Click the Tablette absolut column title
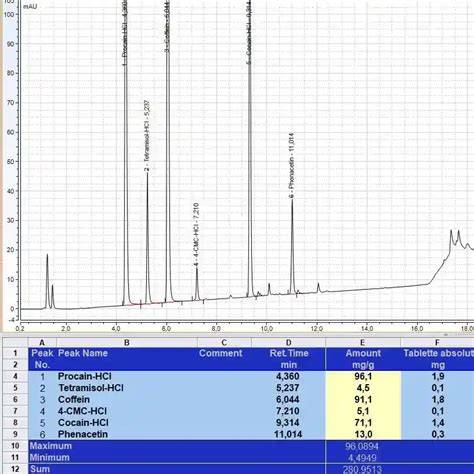This screenshot has width=474, height=474. (438, 353)
